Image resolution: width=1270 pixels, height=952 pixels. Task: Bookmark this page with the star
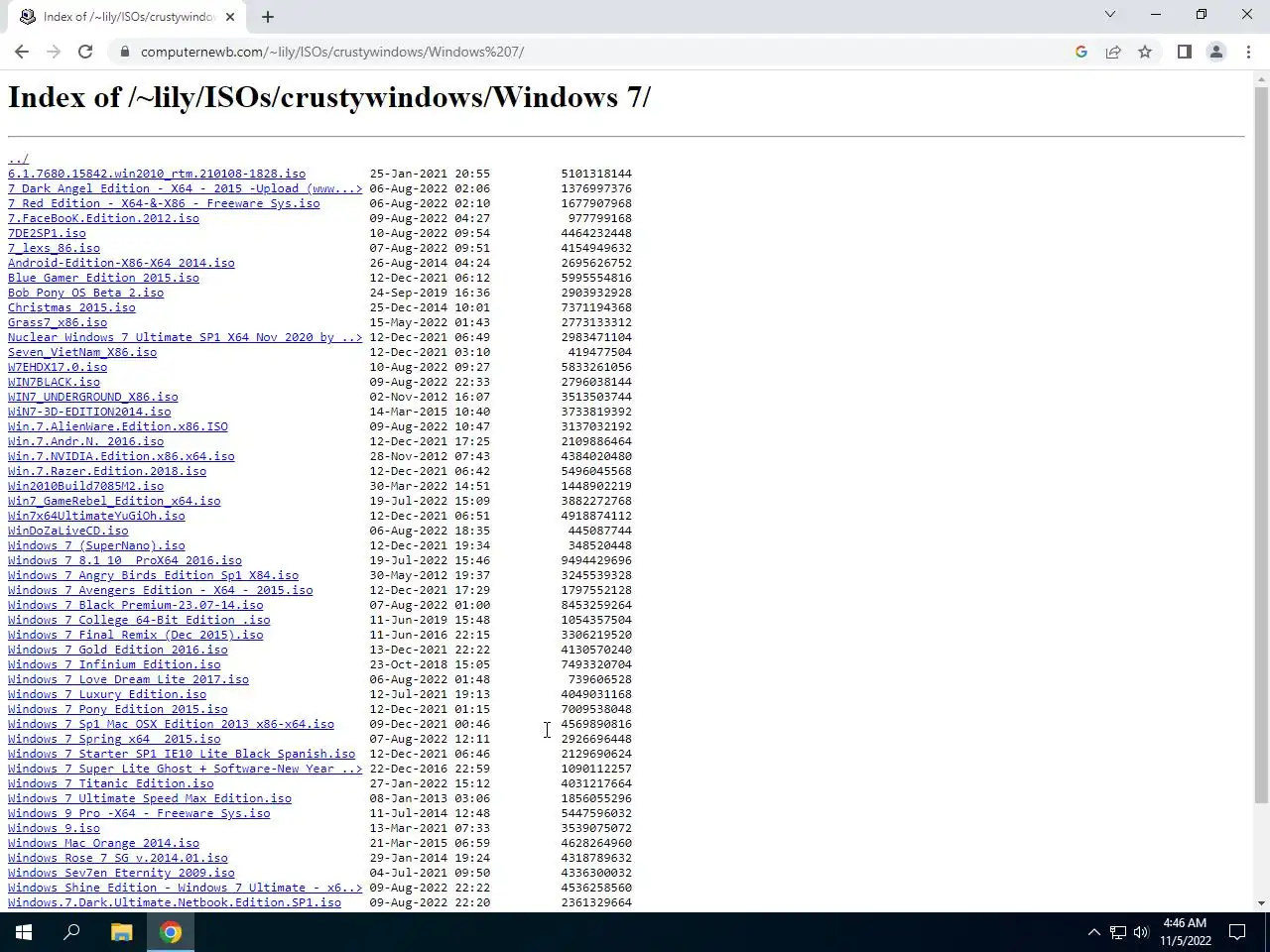(x=1145, y=52)
